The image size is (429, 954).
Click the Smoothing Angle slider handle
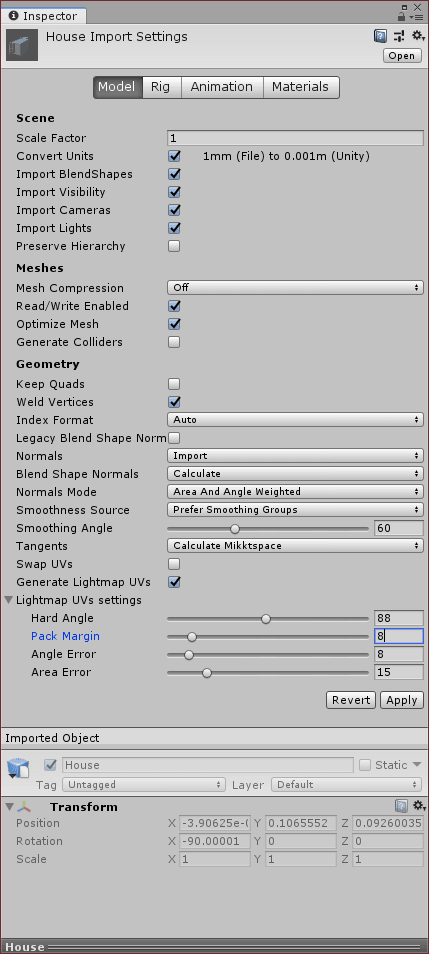coord(235,529)
